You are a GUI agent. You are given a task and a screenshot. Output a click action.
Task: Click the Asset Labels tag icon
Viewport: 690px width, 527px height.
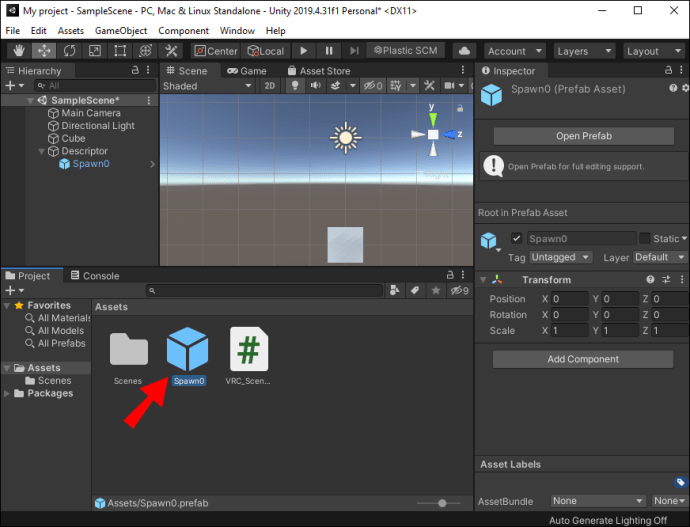coord(680,482)
